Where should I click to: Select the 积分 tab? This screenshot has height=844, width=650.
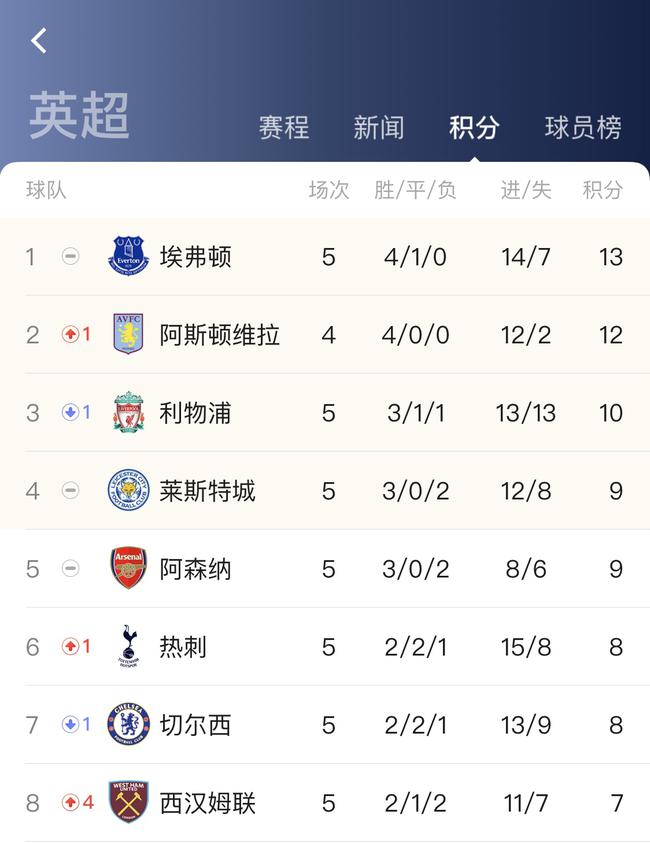474,128
